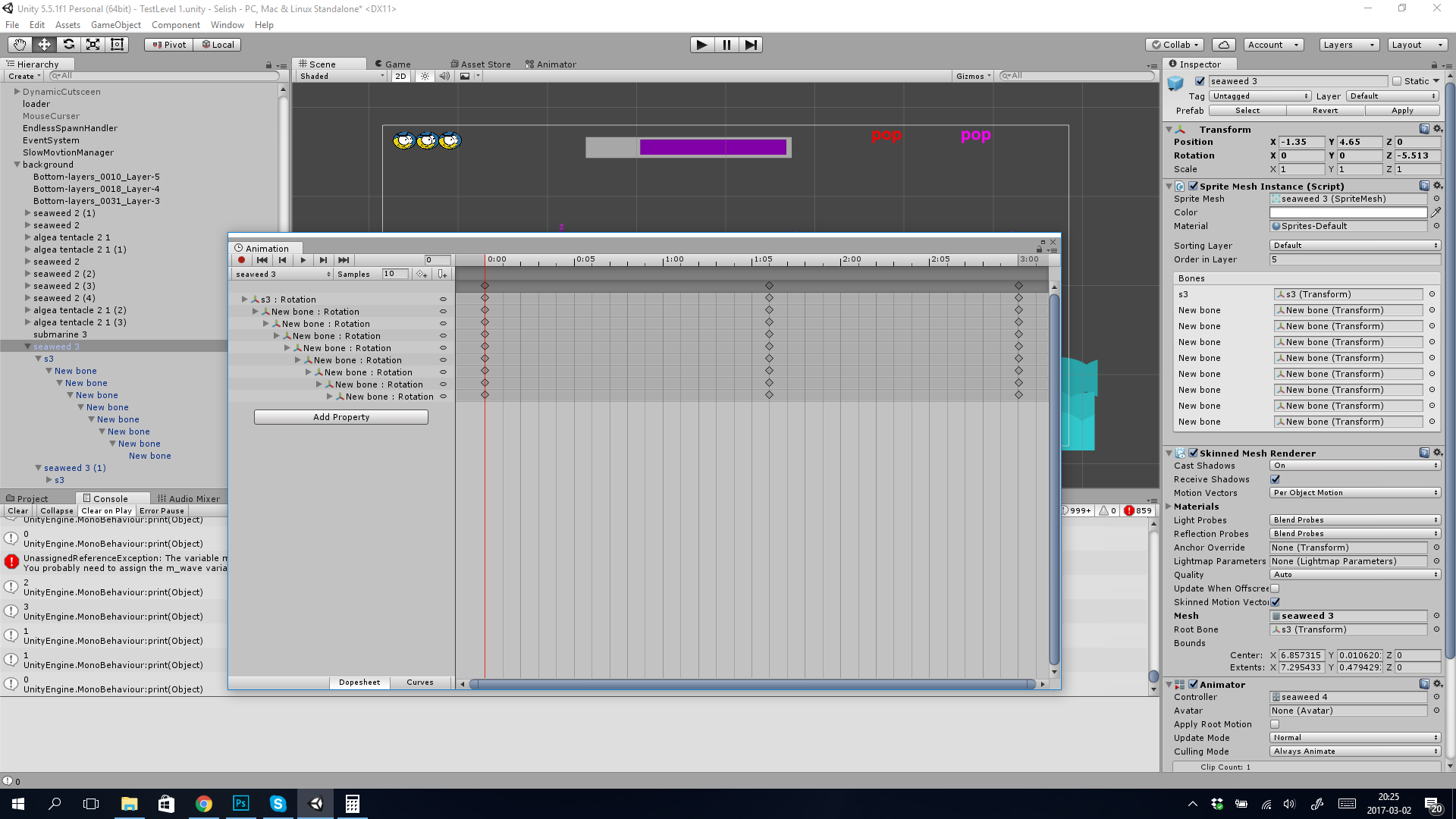Viewport: 1456px width, 819px height.
Task: Click the Step frame button
Action: click(x=750, y=45)
